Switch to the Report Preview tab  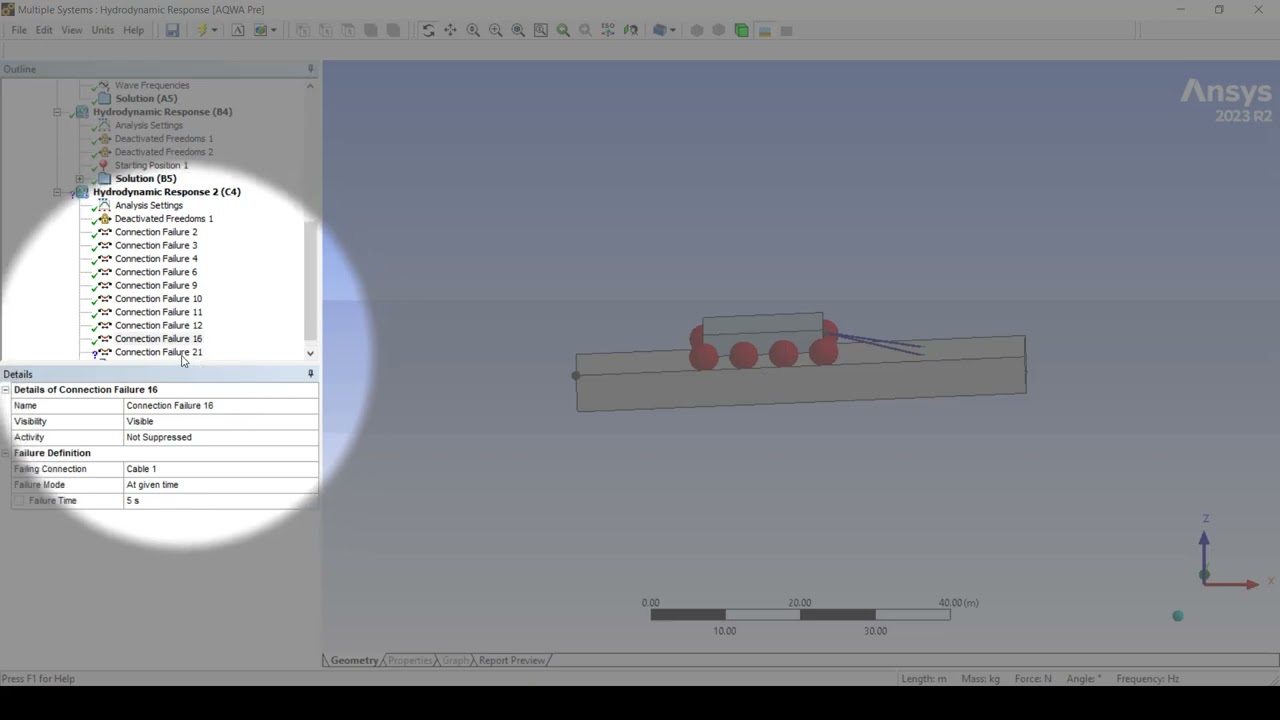click(511, 660)
